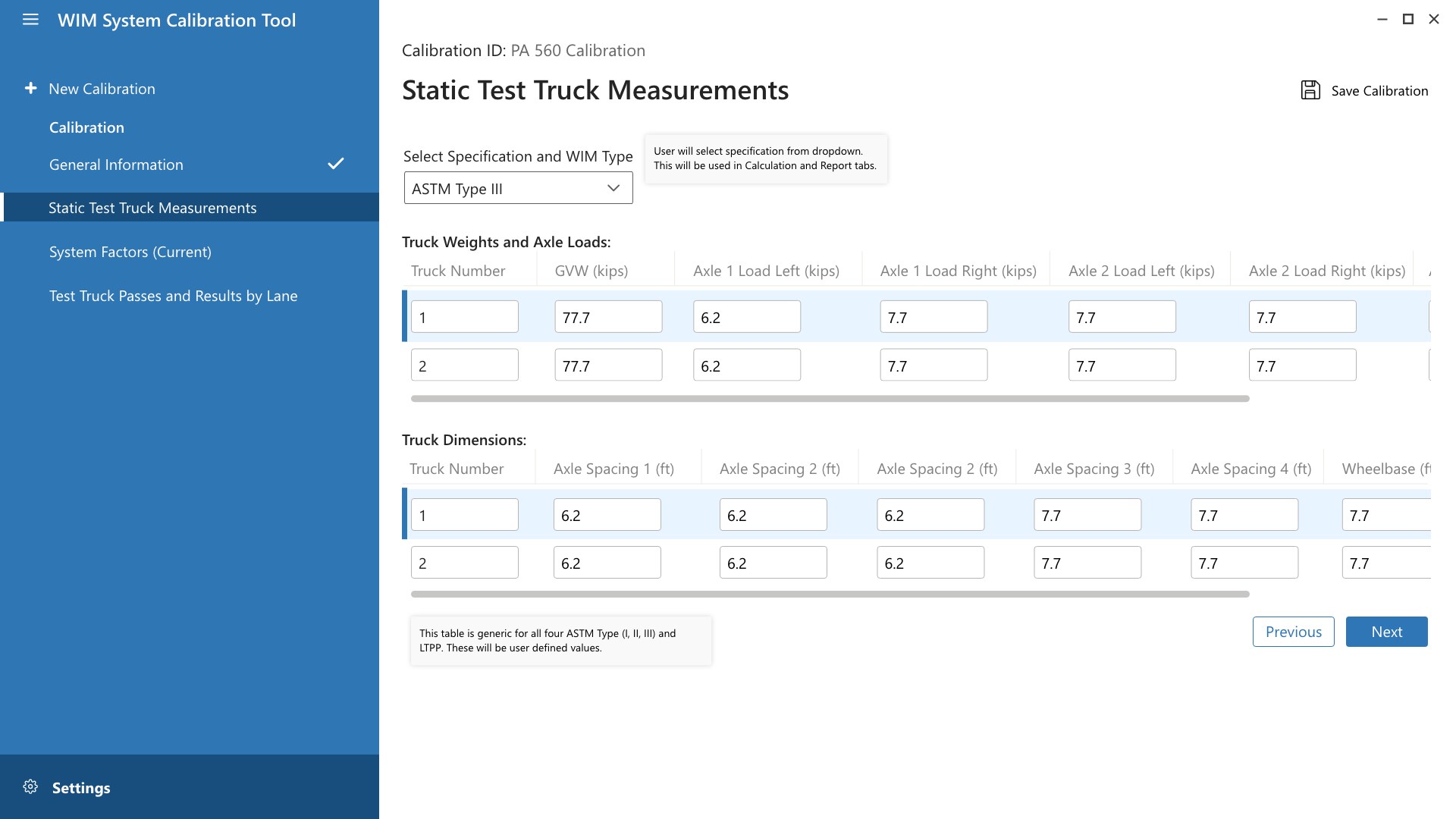Click the GVW field for truck 1
The width and height of the screenshot is (1456, 819).
click(608, 317)
